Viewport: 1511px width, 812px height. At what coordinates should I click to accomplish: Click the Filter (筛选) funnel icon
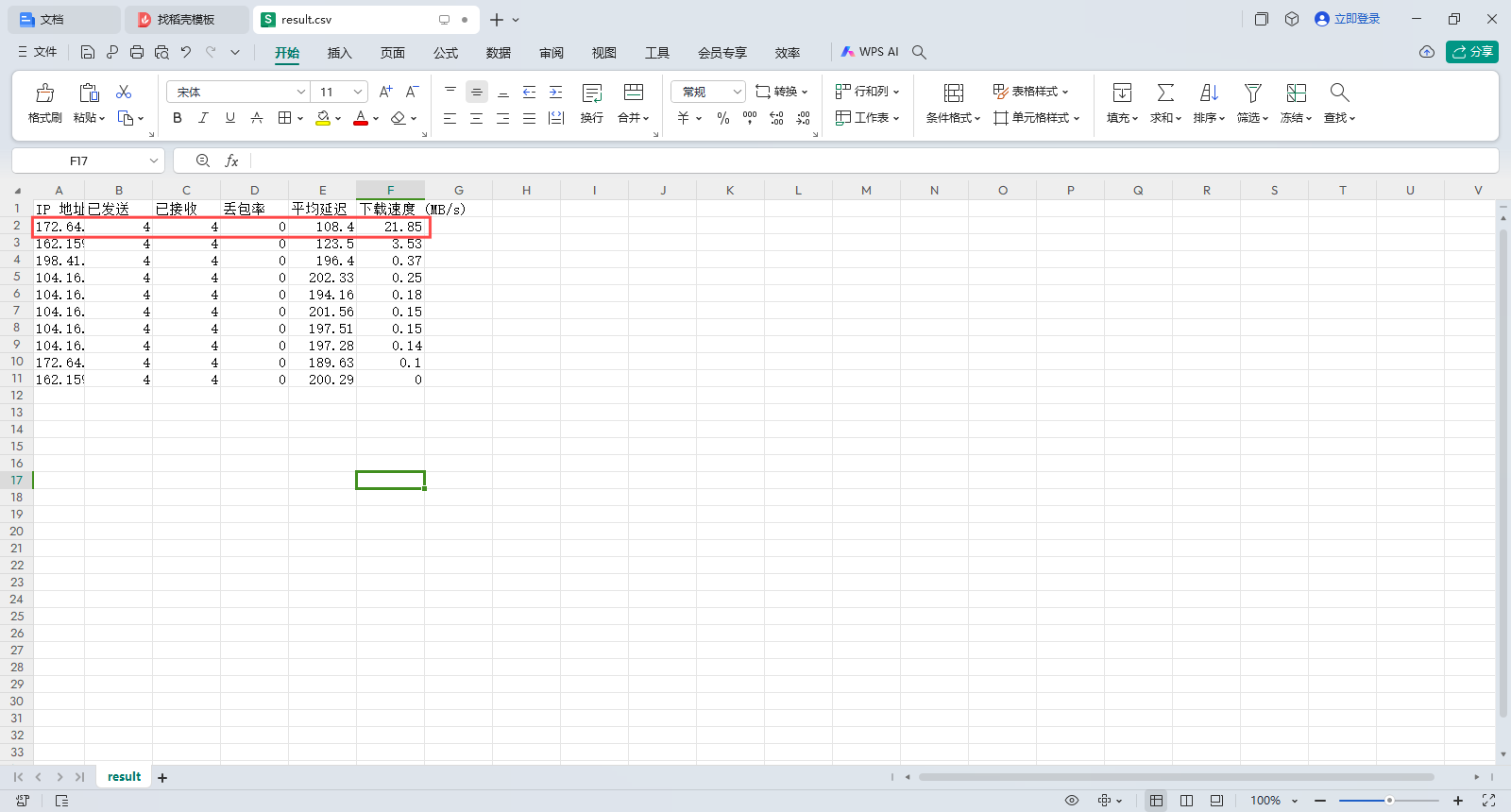coord(1252,93)
